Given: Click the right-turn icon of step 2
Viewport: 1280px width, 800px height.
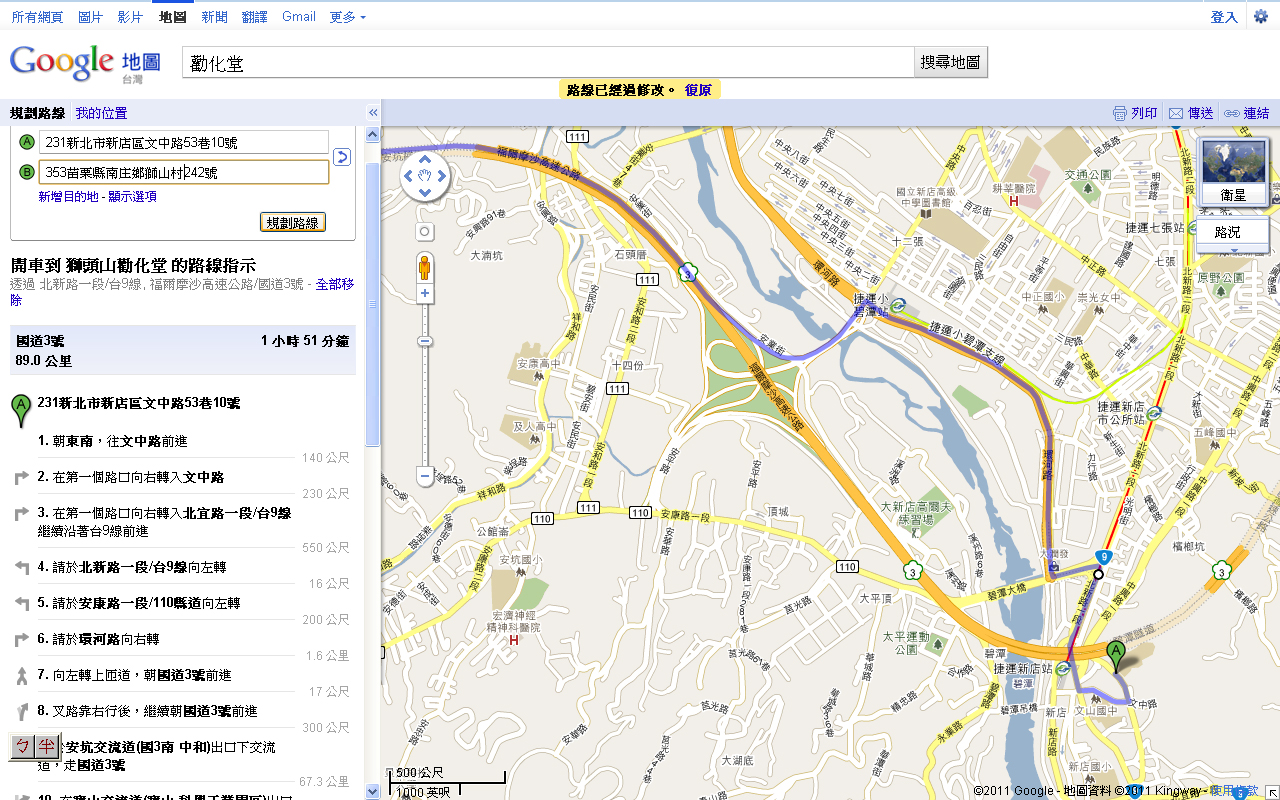Looking at the screenshot, I should 22,478.
